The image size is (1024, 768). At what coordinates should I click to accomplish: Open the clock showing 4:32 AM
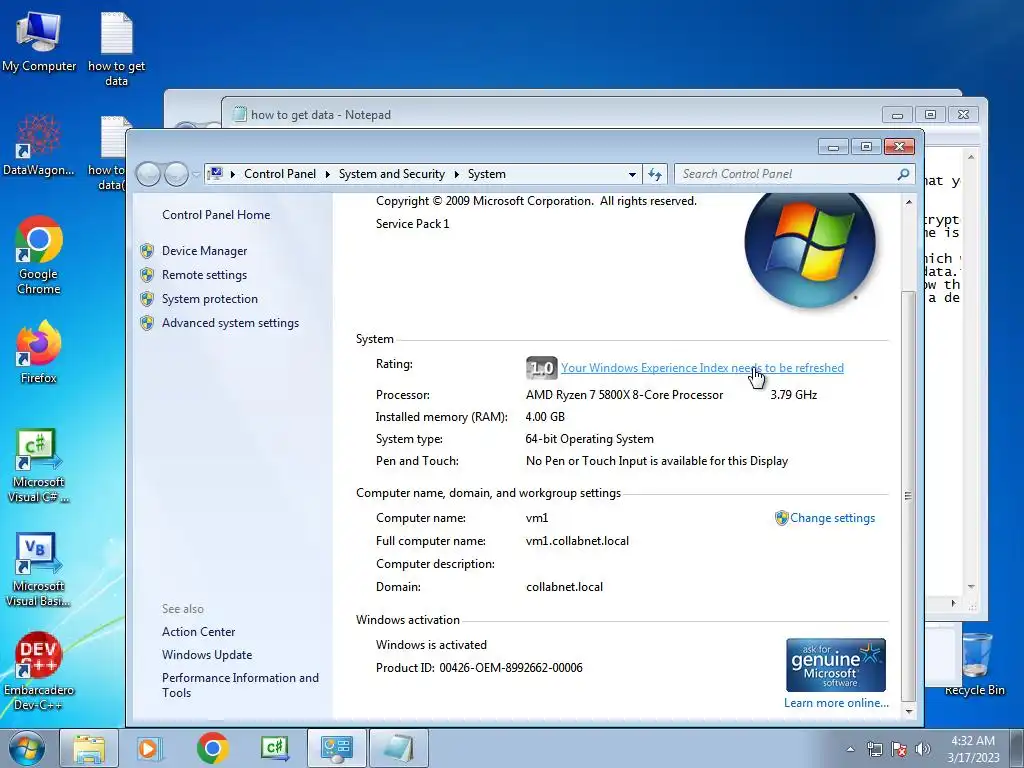(973, 749)
